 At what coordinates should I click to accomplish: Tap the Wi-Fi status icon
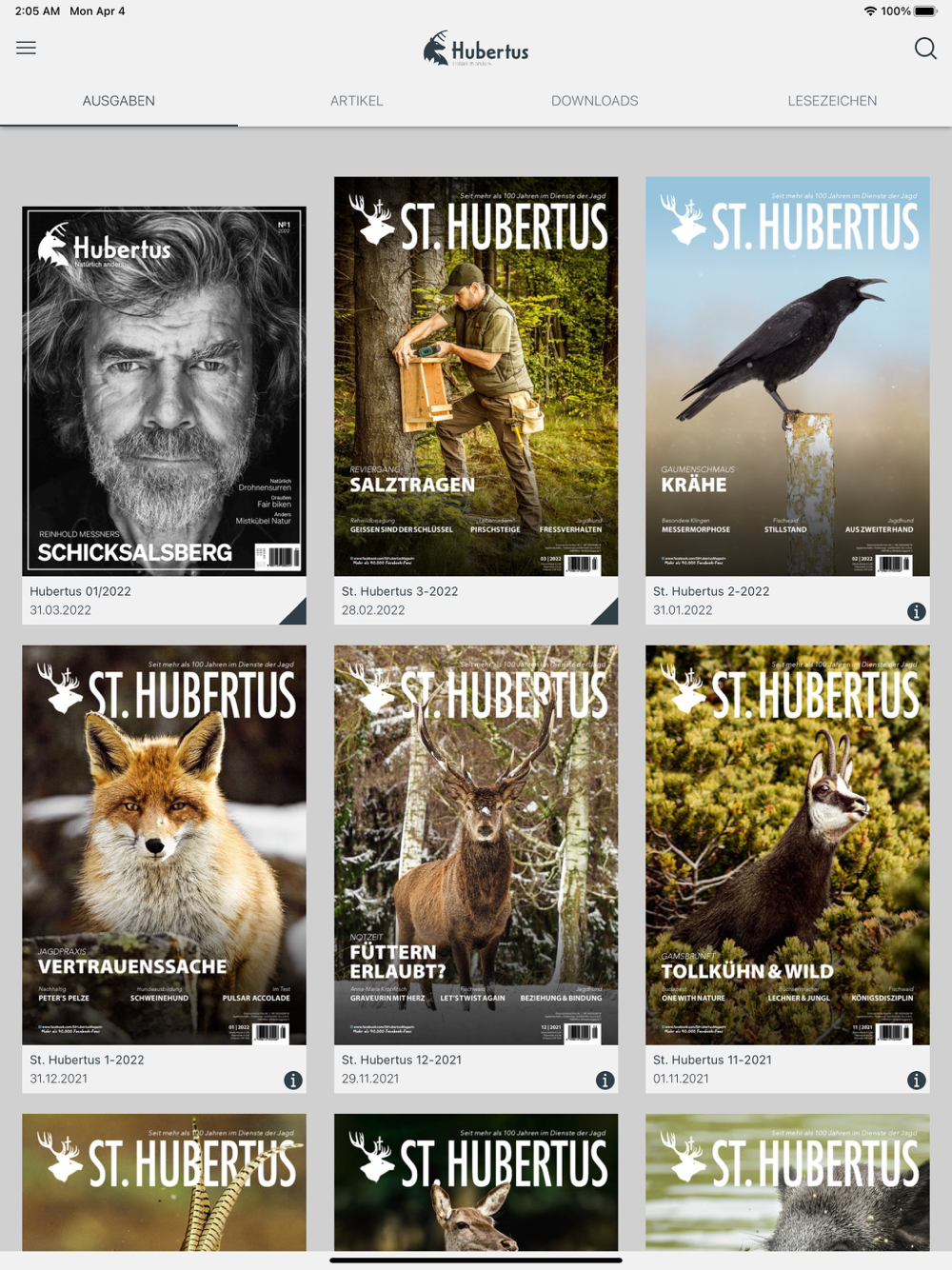[870, 11]
